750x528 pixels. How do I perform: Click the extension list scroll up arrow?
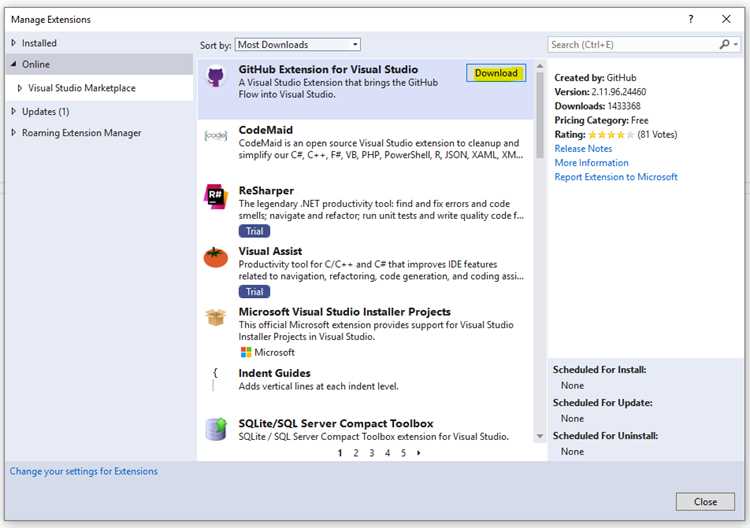(x=540, y=66)
